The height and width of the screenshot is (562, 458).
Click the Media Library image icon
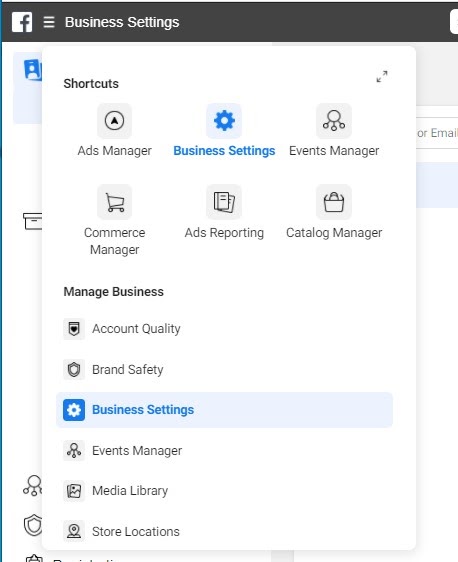(74, 491)
